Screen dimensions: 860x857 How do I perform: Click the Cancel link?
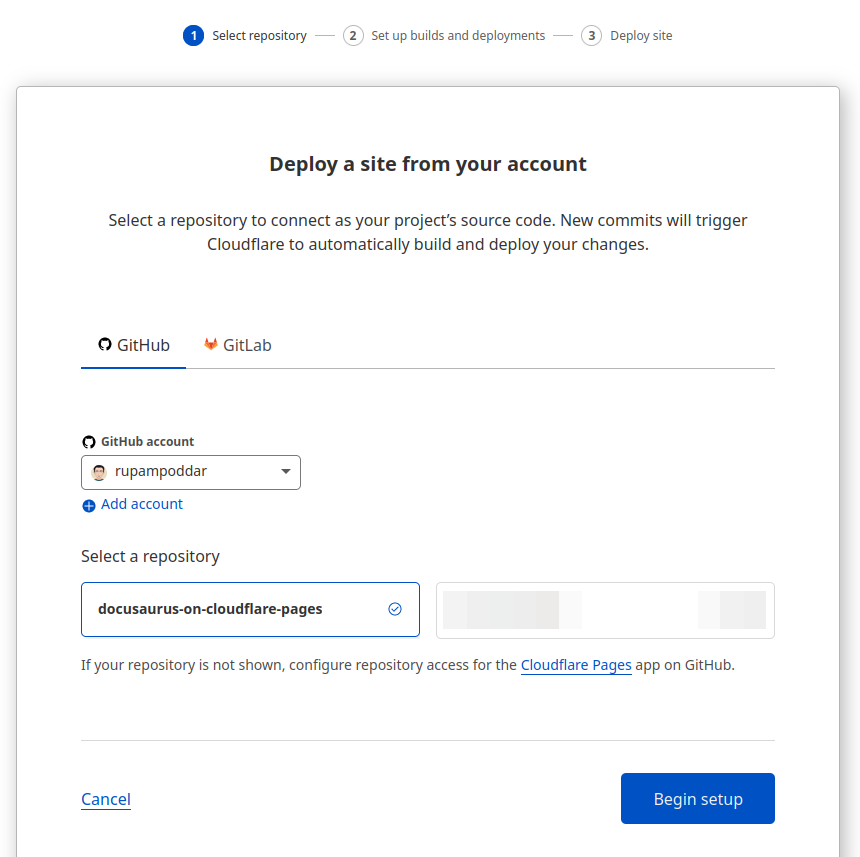(x=106, y=799)
